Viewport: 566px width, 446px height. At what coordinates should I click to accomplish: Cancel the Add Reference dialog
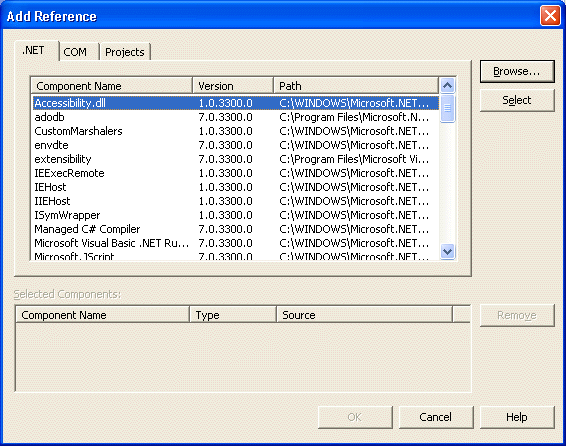pyautogui.click(x=436, y=417)
